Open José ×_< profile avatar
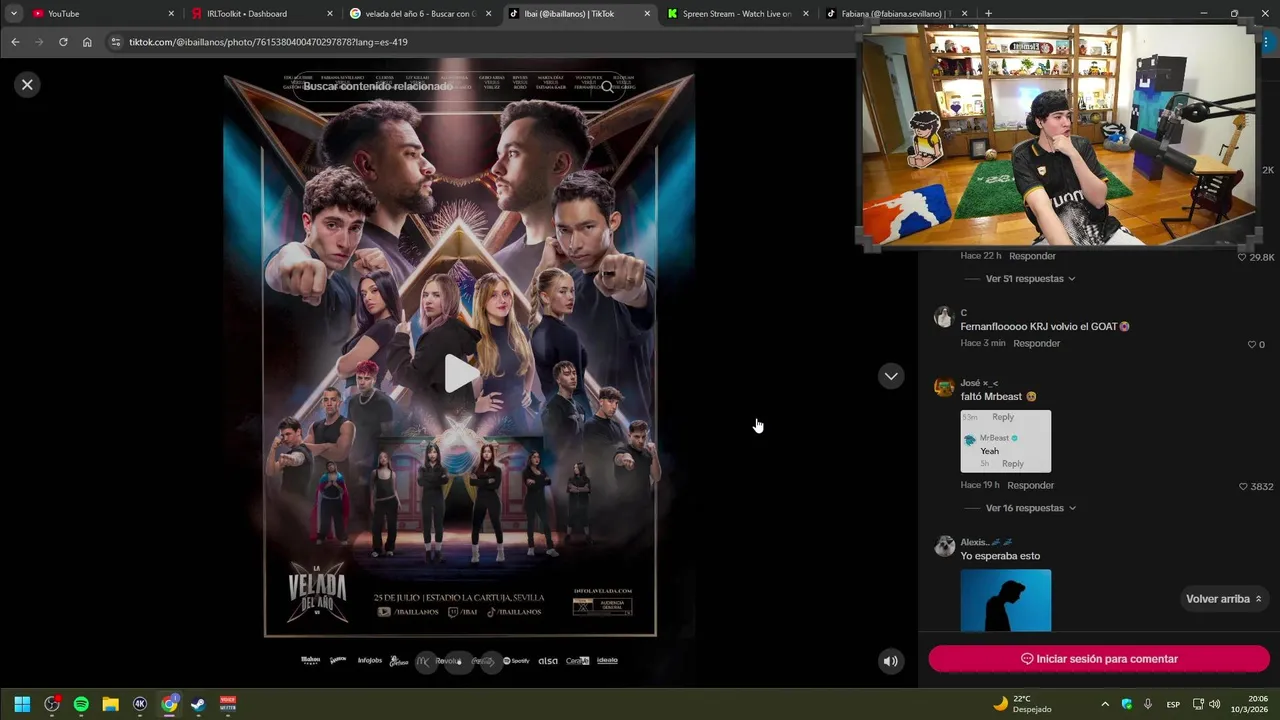Screen dimensions: 1280x720 click(x=944, y=387)
